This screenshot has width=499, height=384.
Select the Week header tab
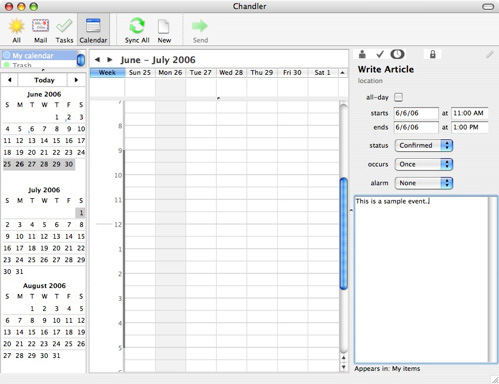pyautogui.click(x=107, y=73)
